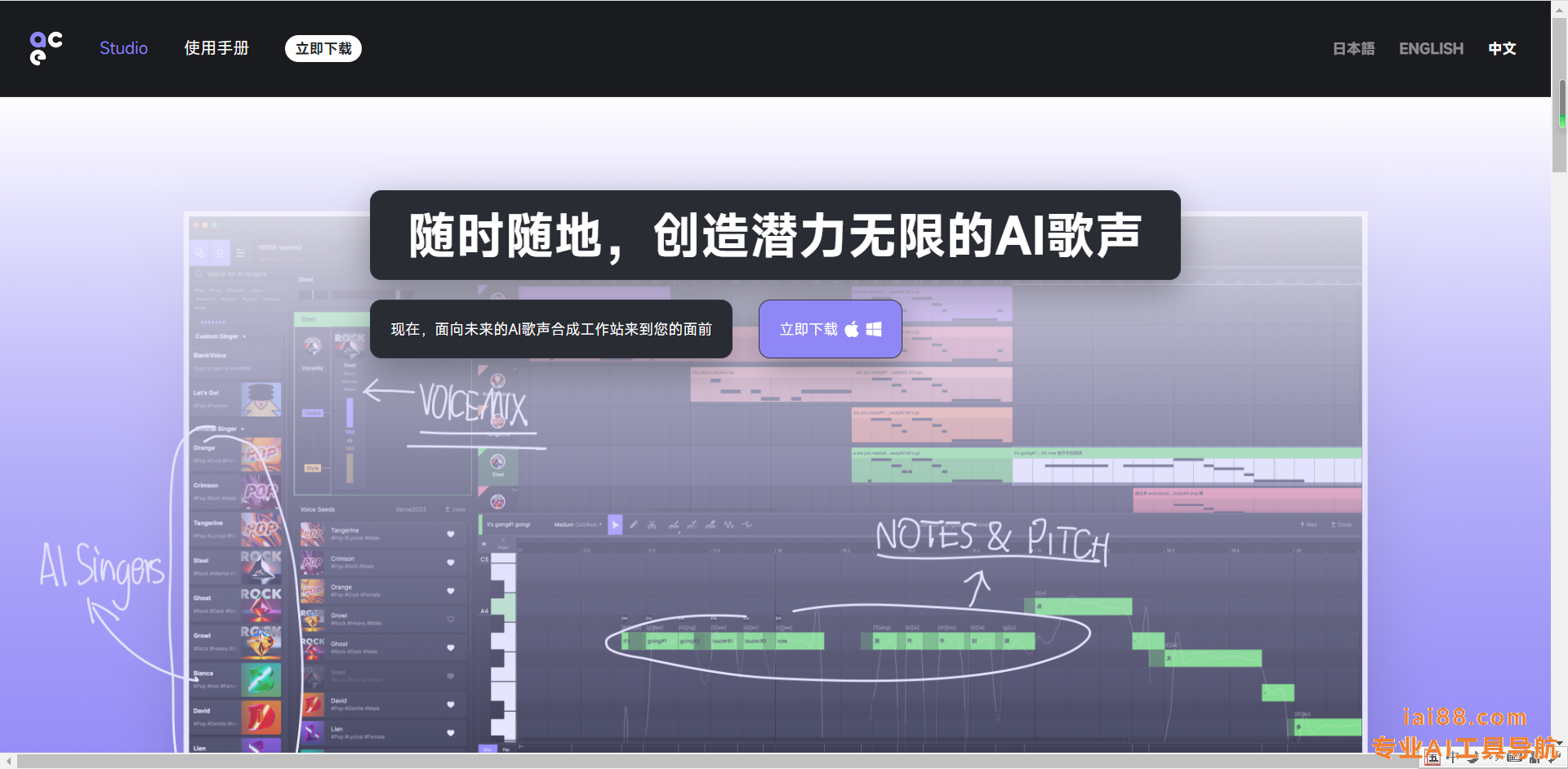Switch site language to ENGLISH
The image size is (1568, 769).
tap(1431, 49)
